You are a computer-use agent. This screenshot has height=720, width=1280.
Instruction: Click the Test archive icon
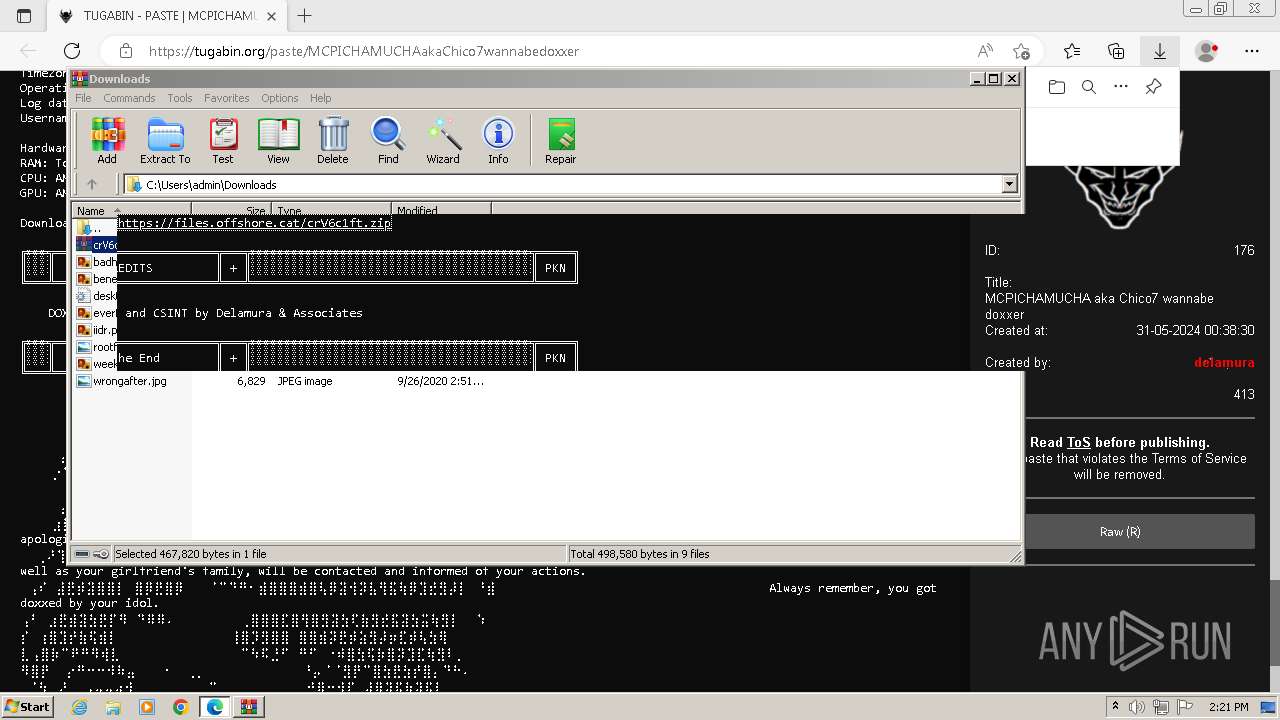coord(223,141)
